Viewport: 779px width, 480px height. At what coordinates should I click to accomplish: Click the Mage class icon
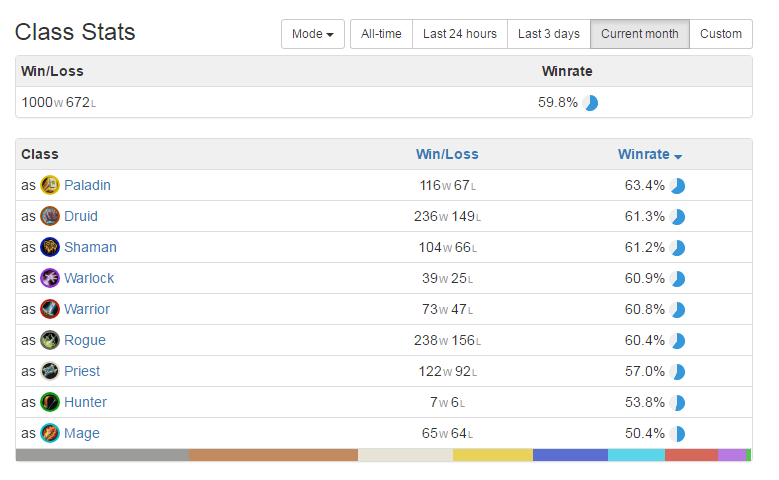click(50, 433)
